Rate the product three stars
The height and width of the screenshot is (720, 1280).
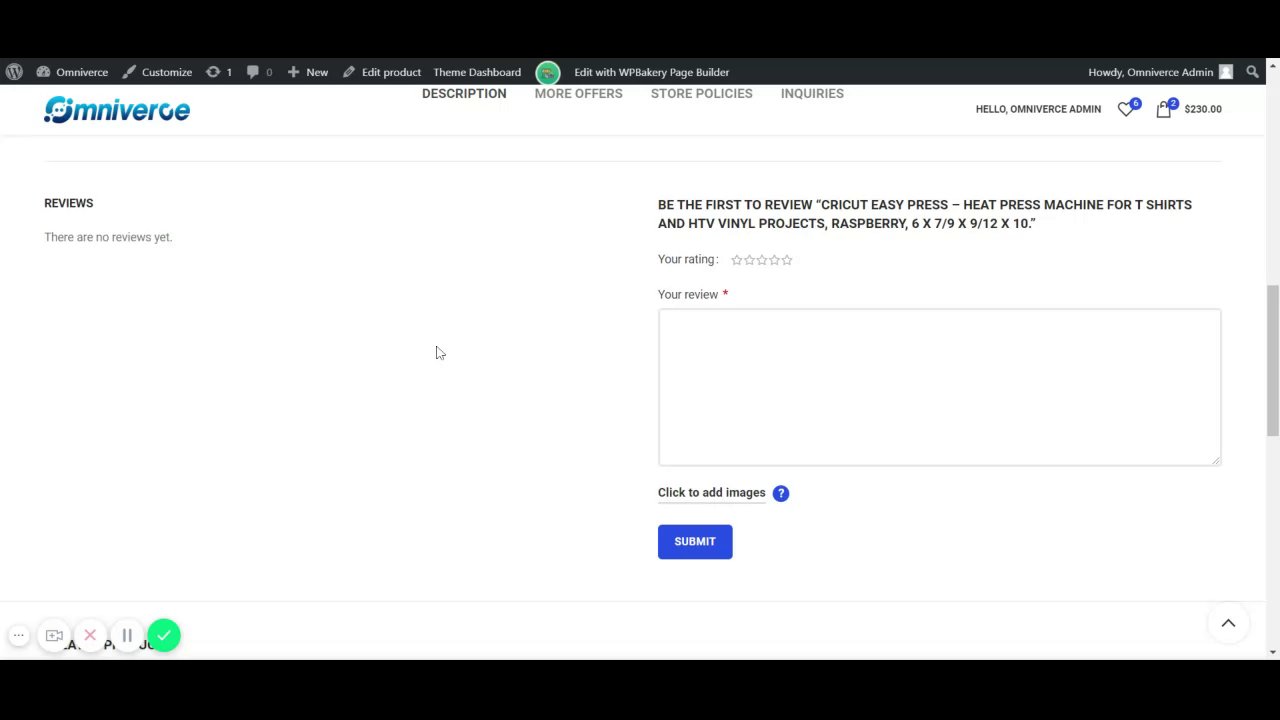click(762, 260)
